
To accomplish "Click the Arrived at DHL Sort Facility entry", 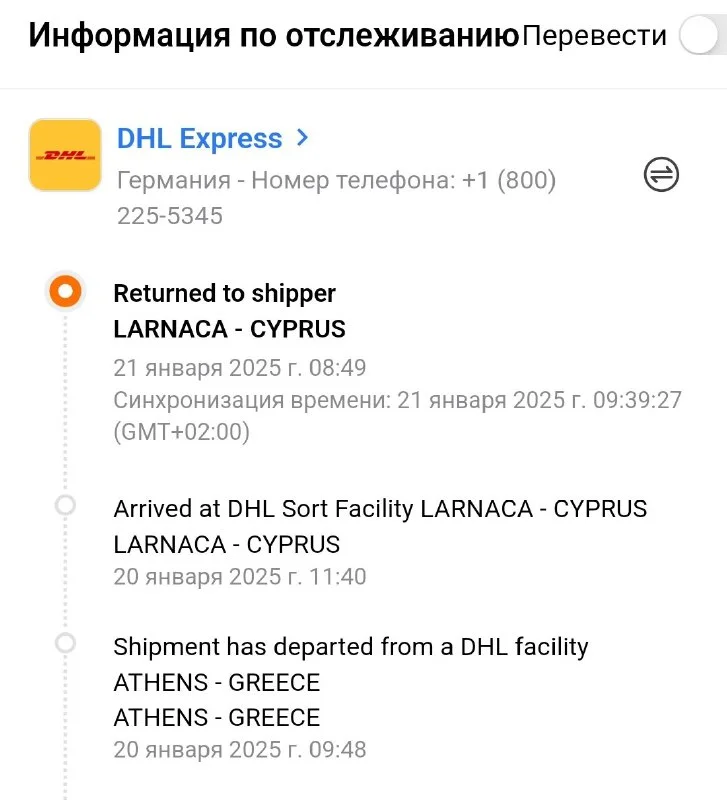I will pyautogui.click(x=380, y=509).
